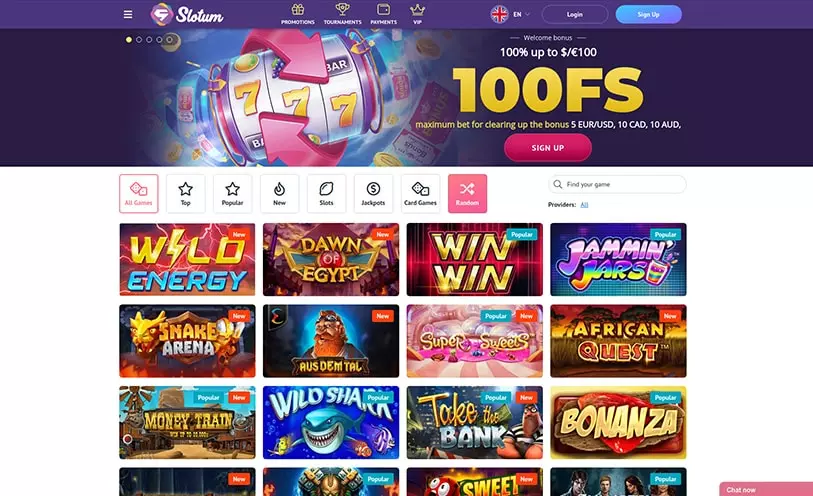Screen dimensions: 813x496
Task: Click the pink SIGN UP banner button
Action: 548,148
